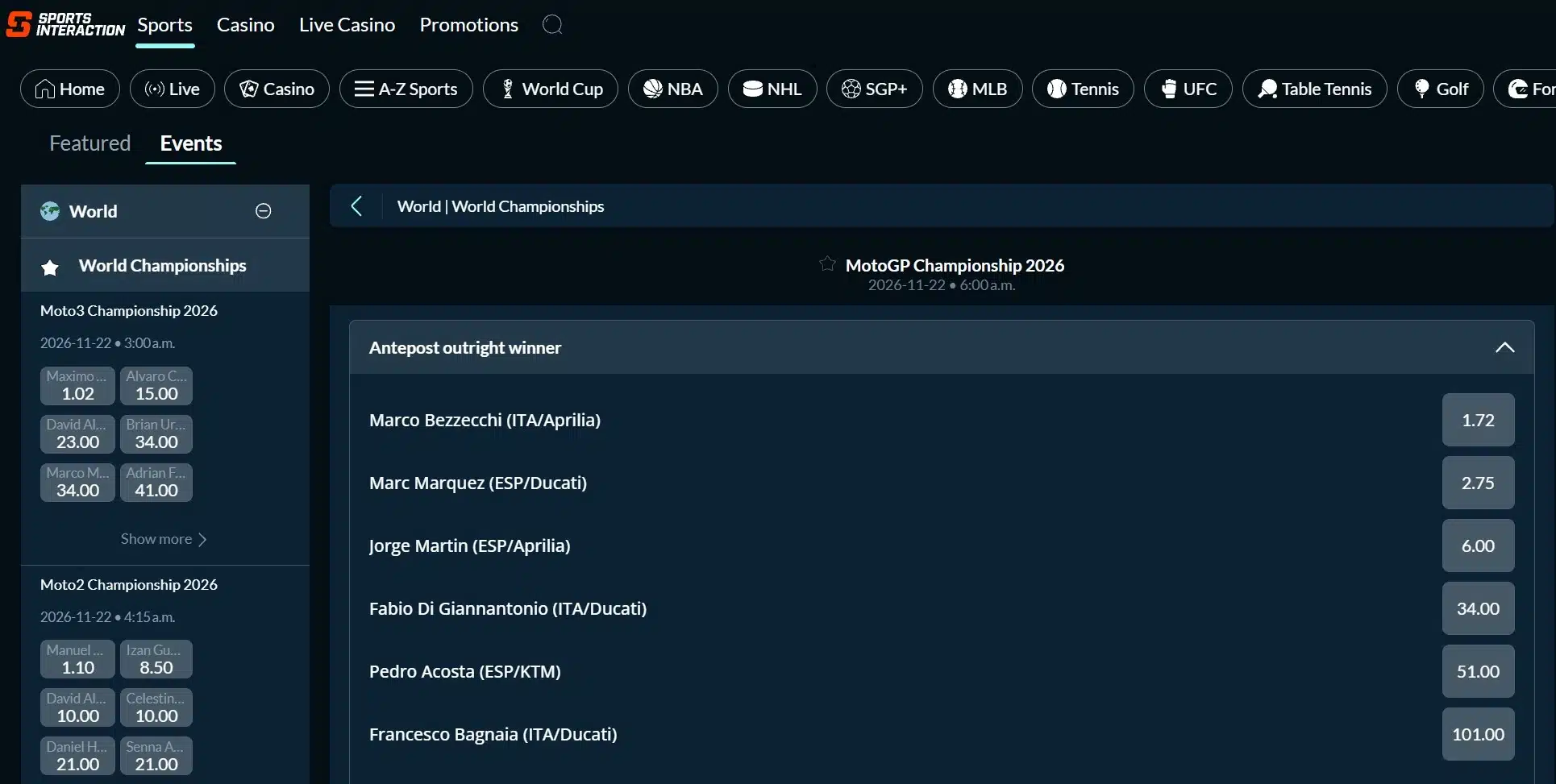
Task: Open Casino pill in sports bar
Action: tap(277, 89)
